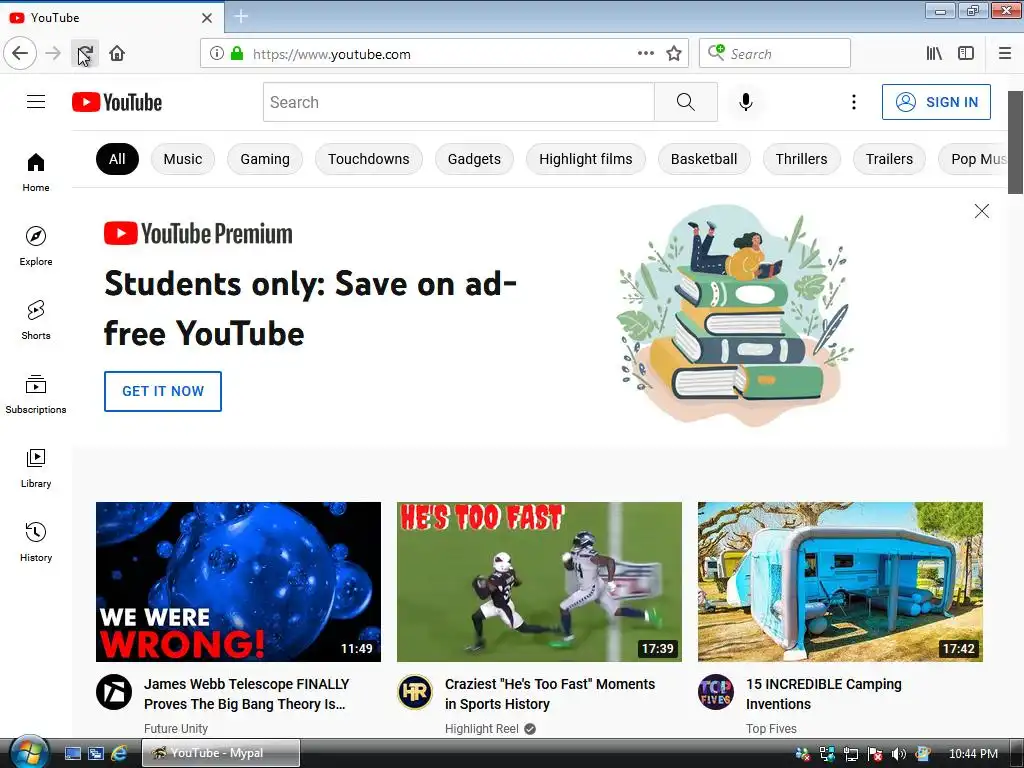1024x768 pixels.
Task: Visit the Future Unity channel name
Action: tap(176, 728)
